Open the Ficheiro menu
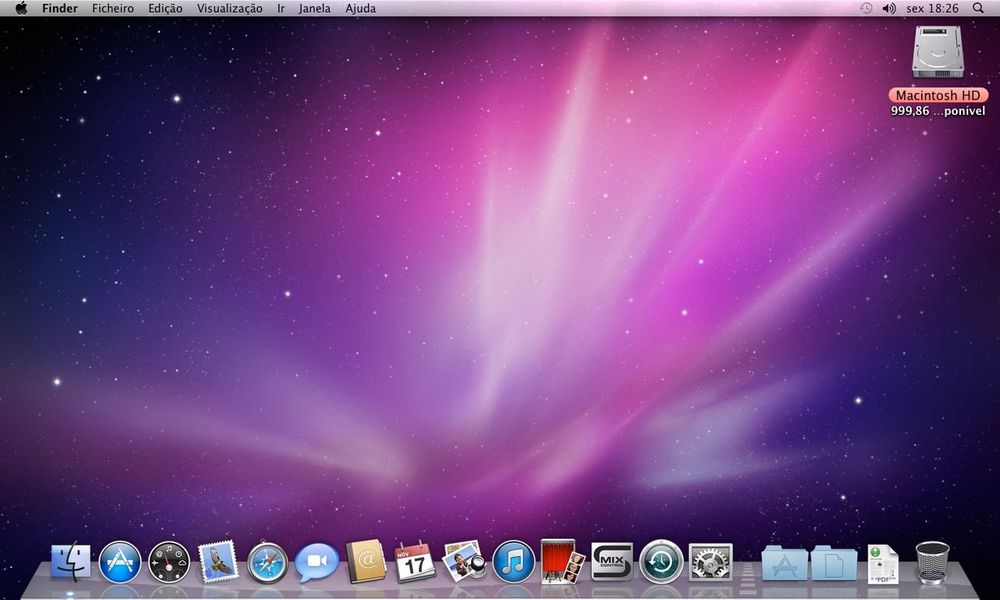 pos(113,8)
